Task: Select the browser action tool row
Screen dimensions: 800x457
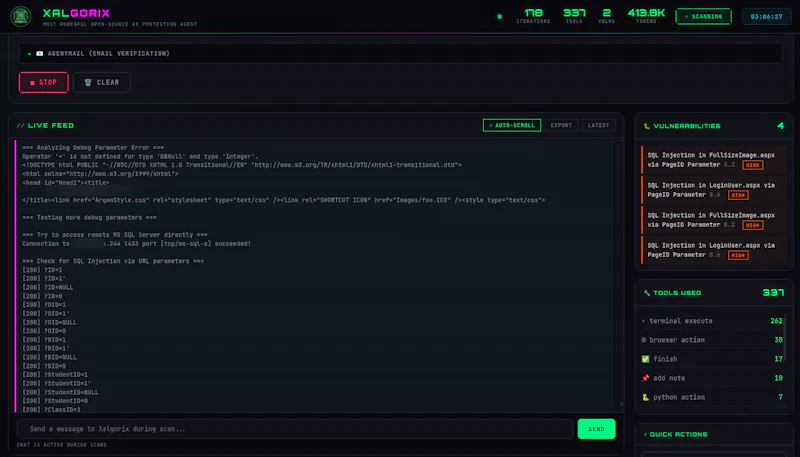Action: pyautogui.click(x=711, y=340)
